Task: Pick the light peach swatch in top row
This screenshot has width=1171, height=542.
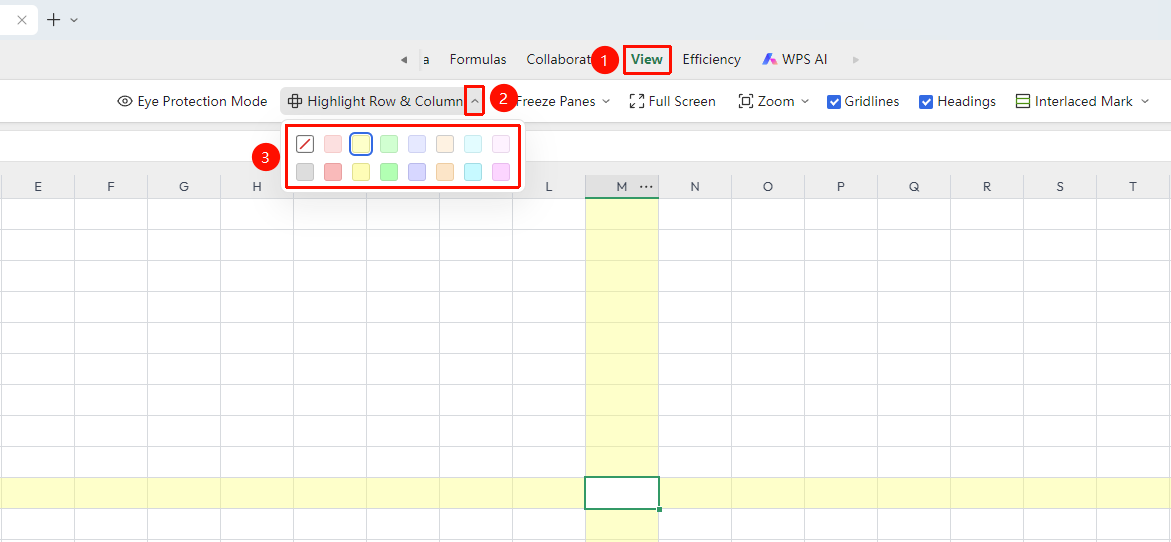Action: coord(445,144)
